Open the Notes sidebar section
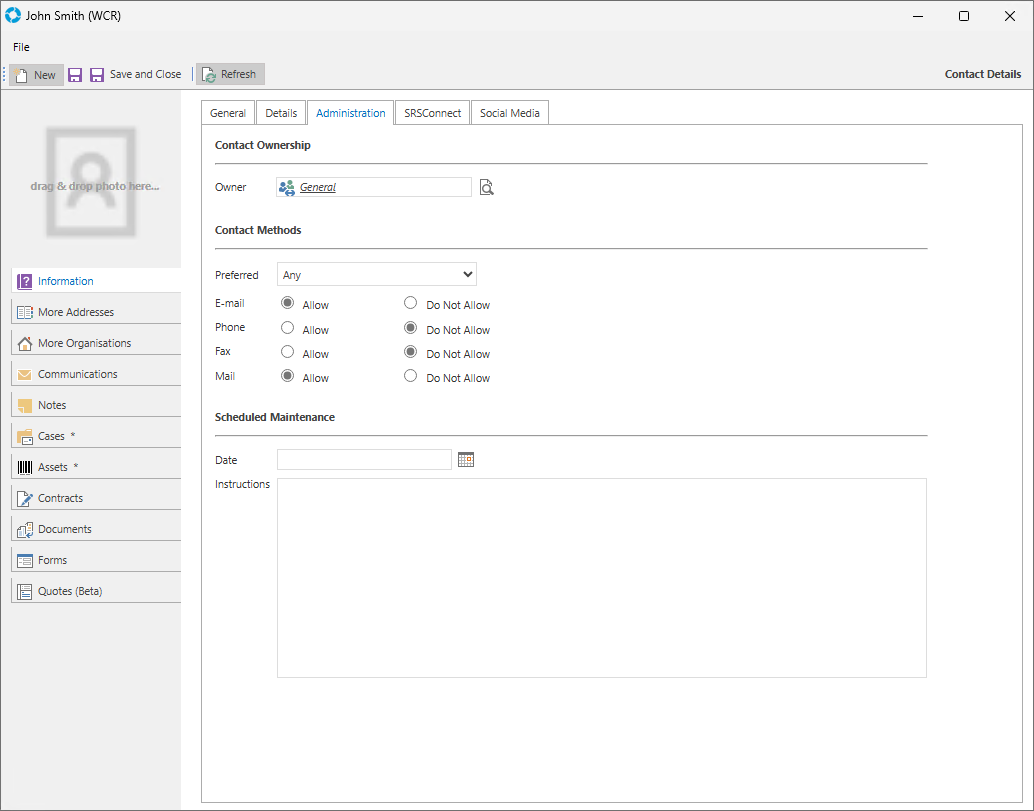The height and width of the screenshot is (811, 1034). (52, 405)
